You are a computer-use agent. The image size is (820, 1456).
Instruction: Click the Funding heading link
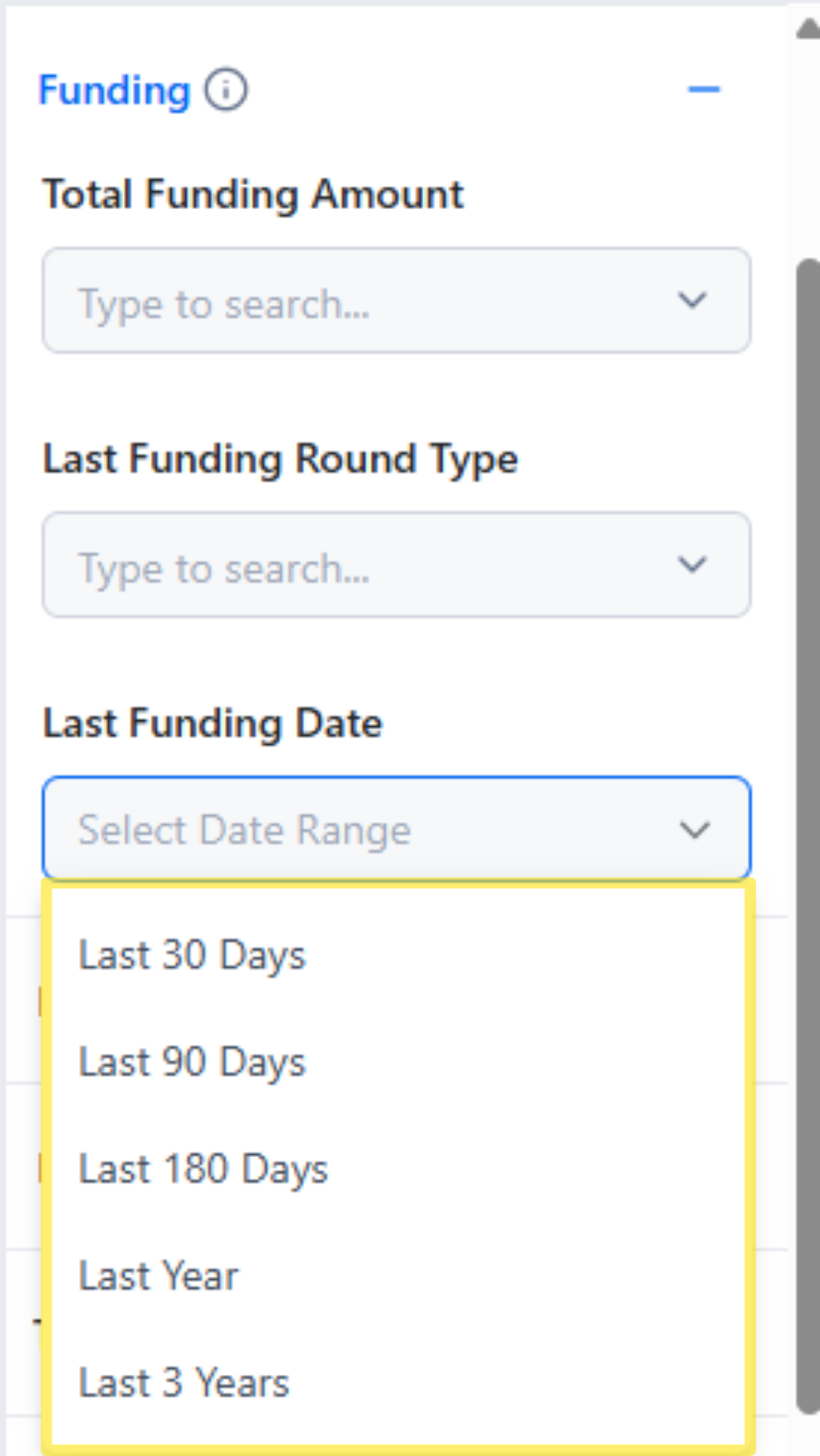(x=114, y=90)
